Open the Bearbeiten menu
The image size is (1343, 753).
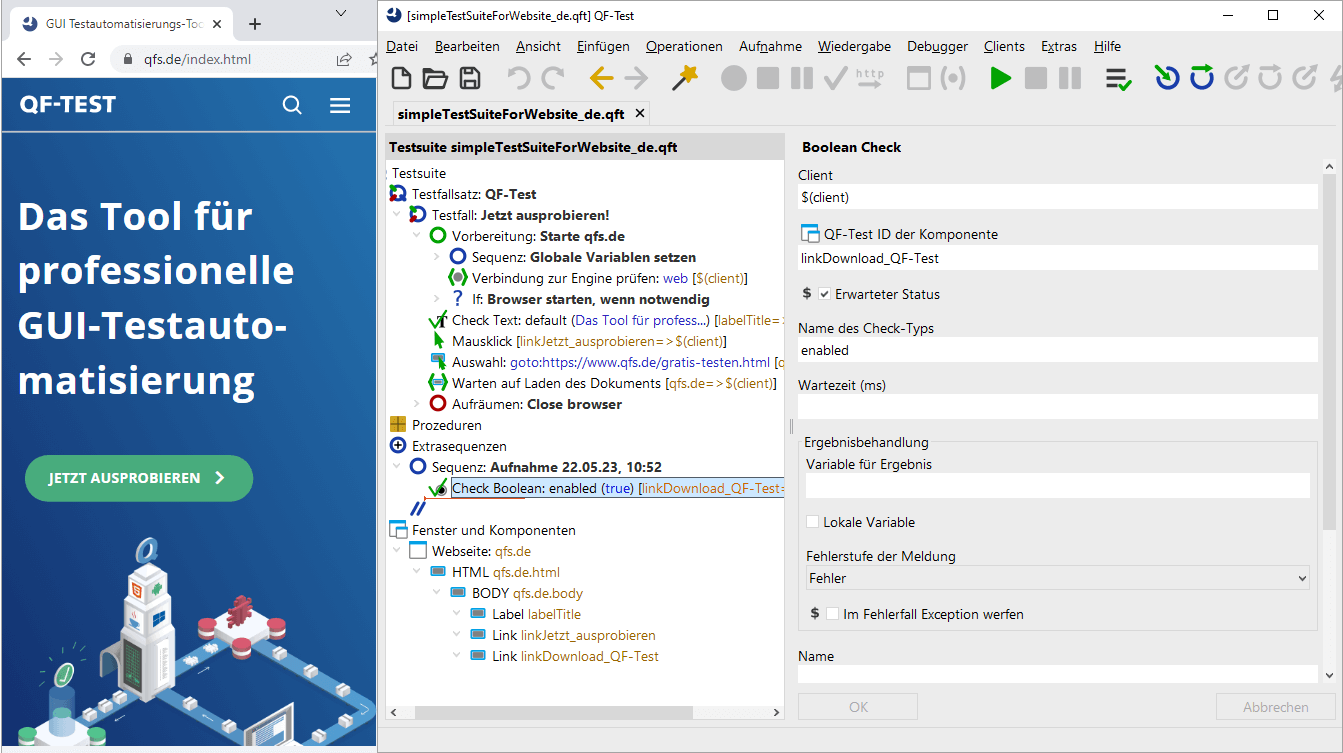tap(467, 46)
